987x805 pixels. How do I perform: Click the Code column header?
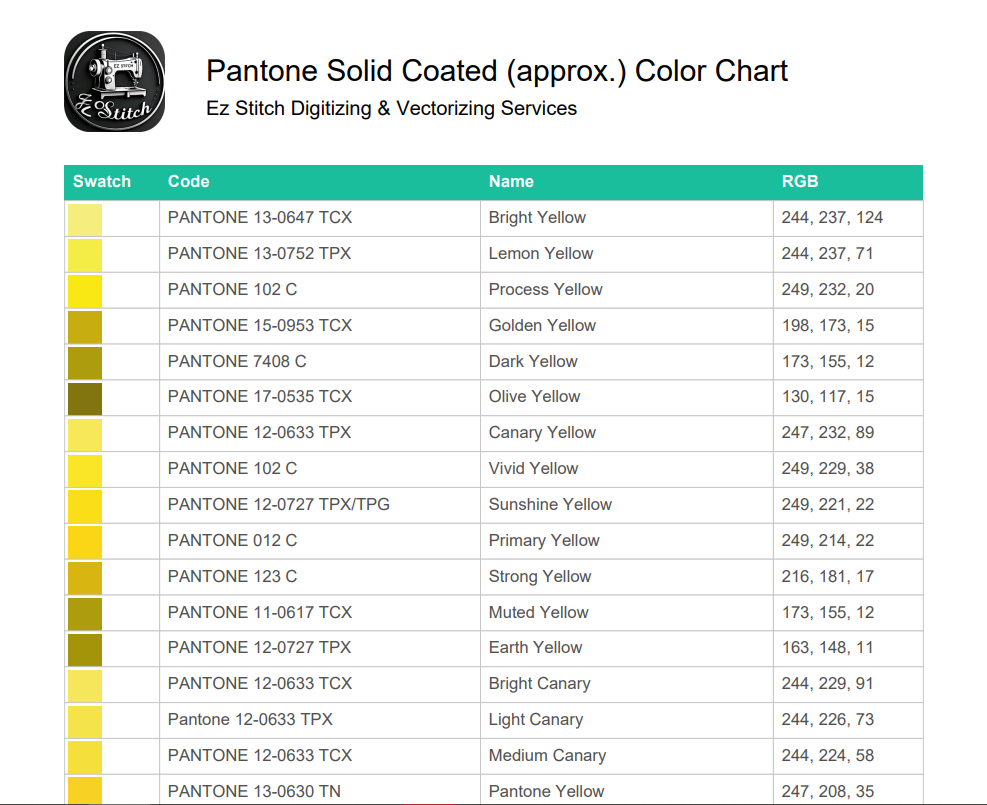[x=186, y=182]
